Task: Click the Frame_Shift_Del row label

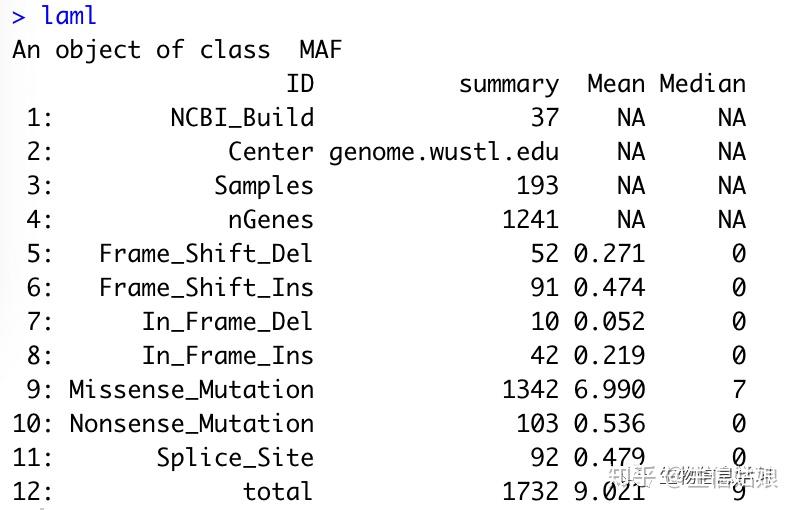Action: [205, 254]
